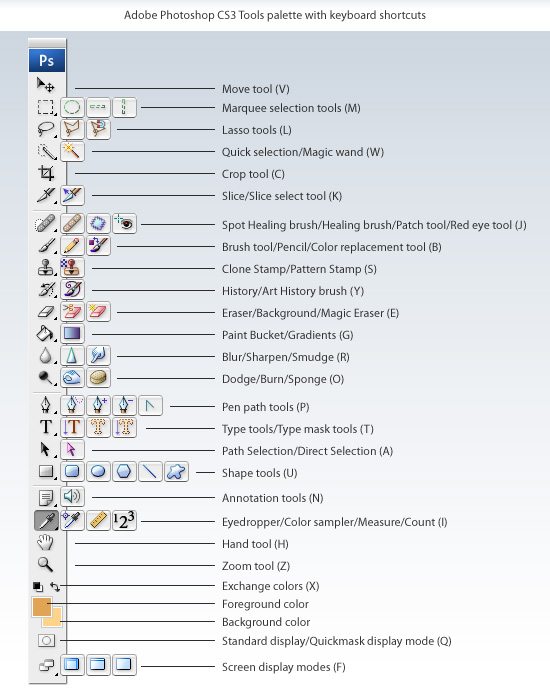Choose the Art History Brush tool
The width and height of the screenshot is (550, 700).
click(72, 290)
